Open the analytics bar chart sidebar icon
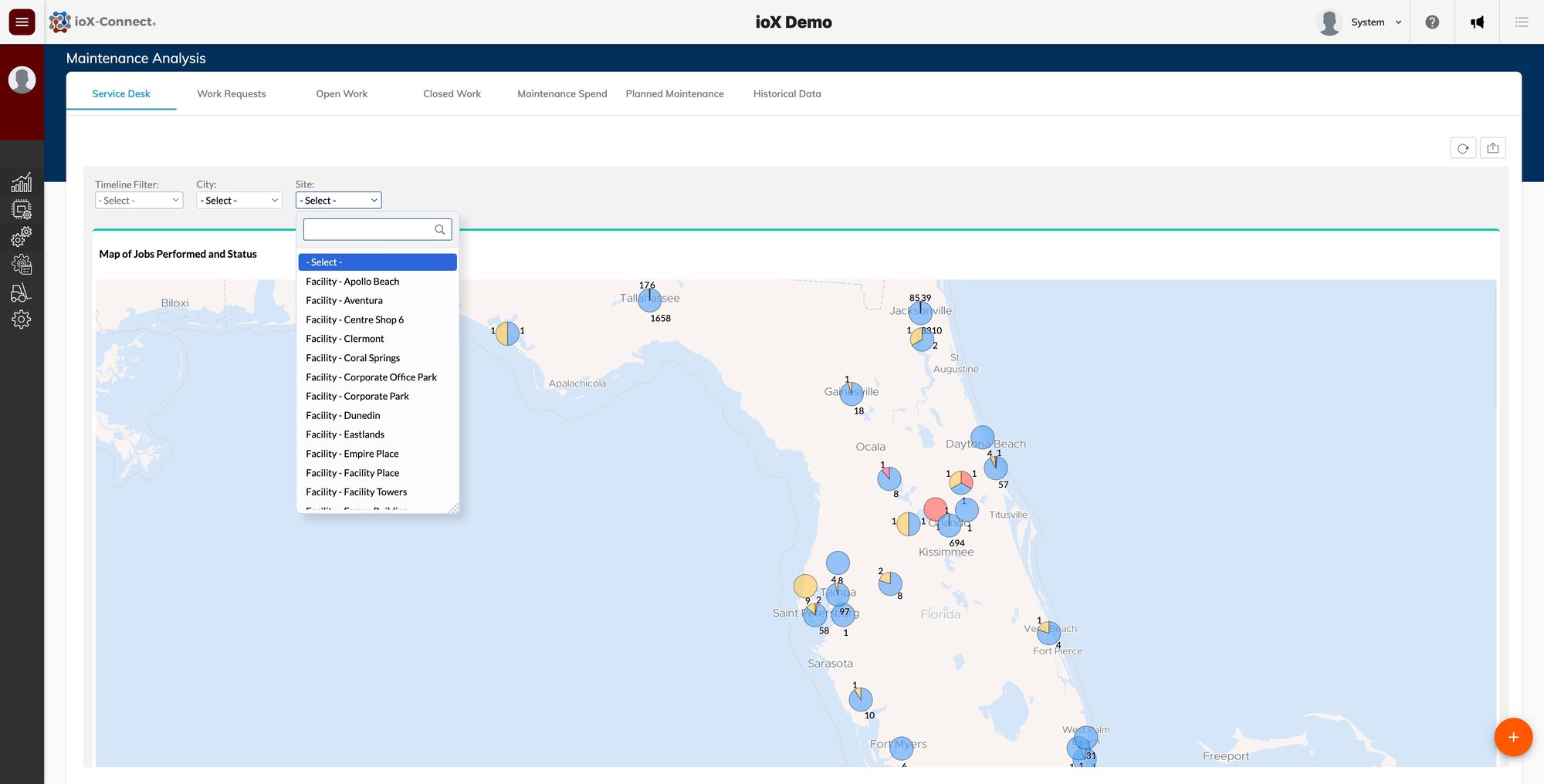This screenshot has width=1544, height=784. (x=22, y=182)
